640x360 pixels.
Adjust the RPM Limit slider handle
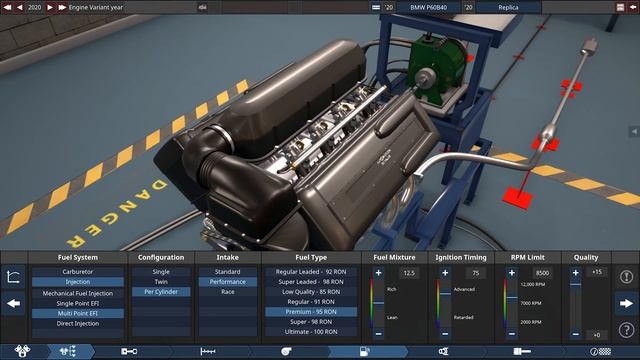pos(511,298)
